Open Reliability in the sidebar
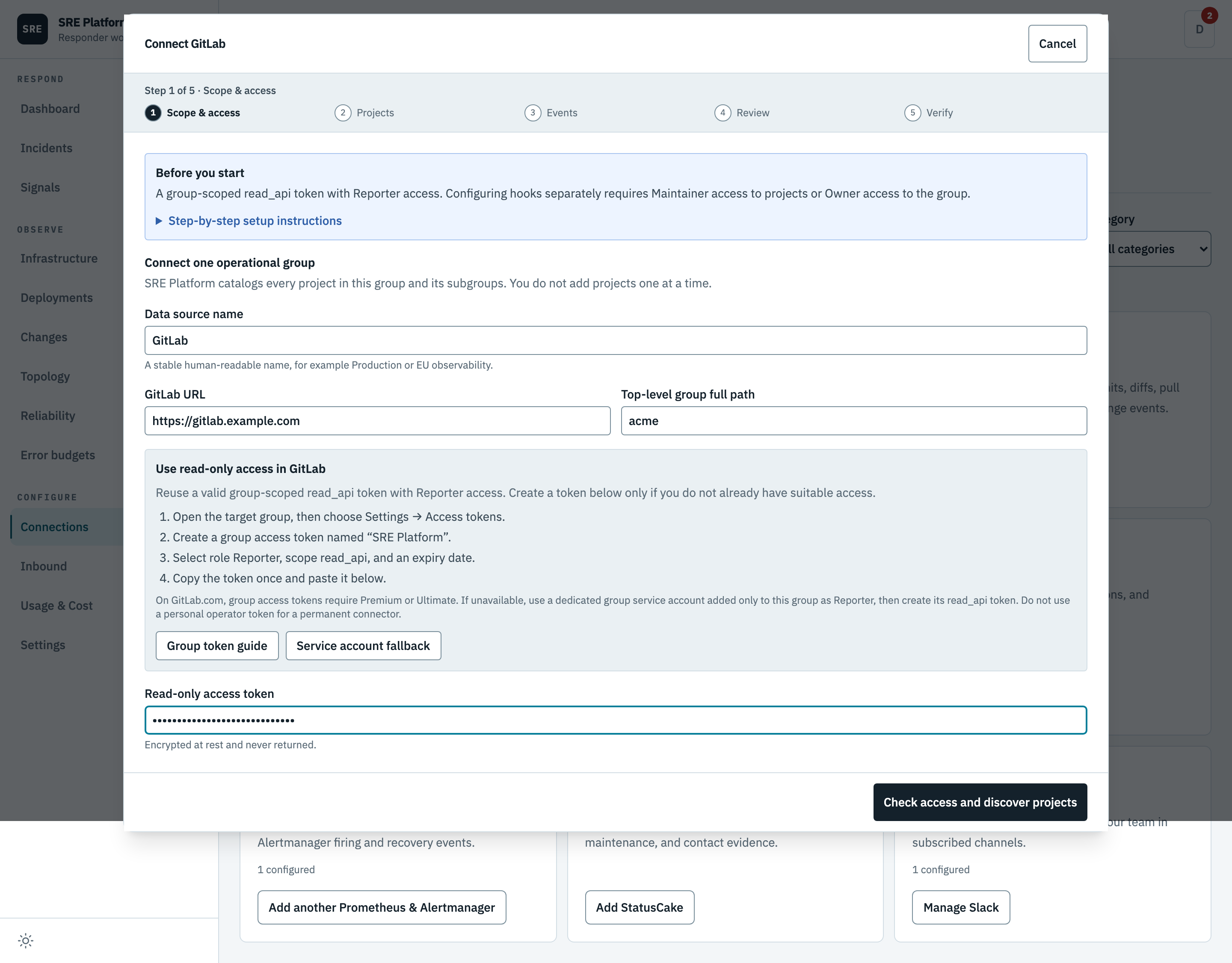Image resolution: width=1232 pixels, height=963 pixels. coord(48,416)
